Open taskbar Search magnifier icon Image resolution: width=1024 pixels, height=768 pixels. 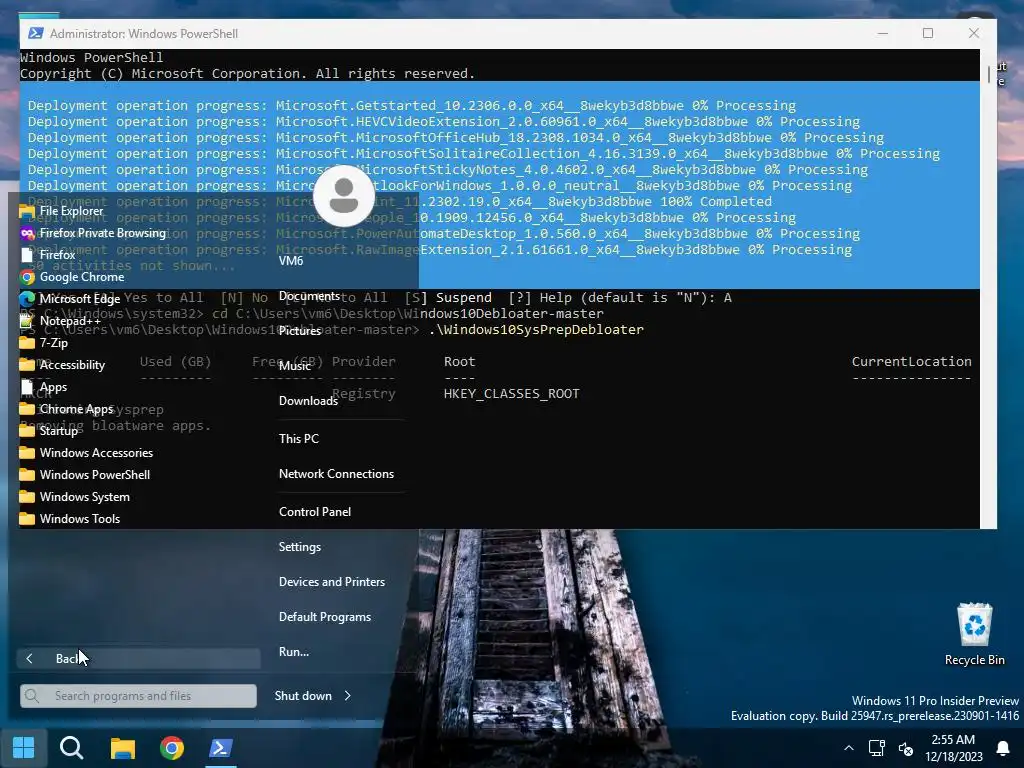pos(71,748)
